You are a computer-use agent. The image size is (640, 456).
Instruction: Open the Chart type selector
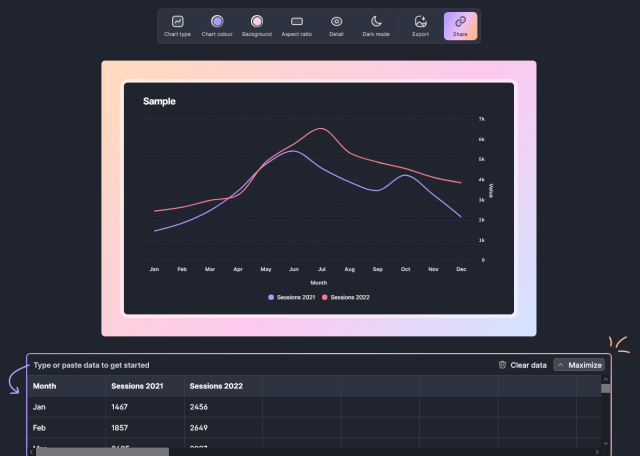[177, 26]
